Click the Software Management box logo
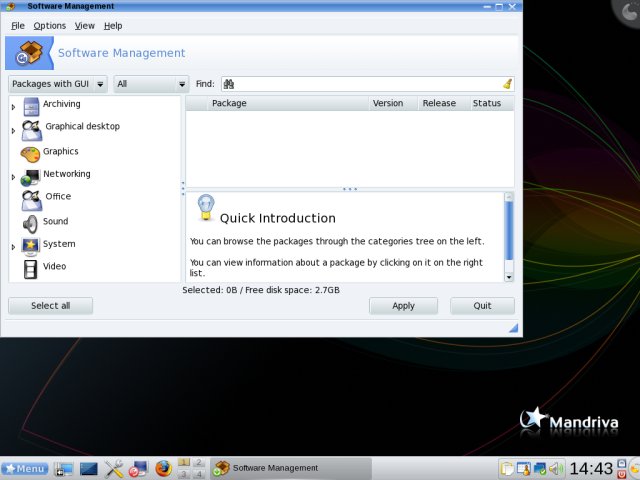This screenshot has height=480, width=640. (29, 53)
